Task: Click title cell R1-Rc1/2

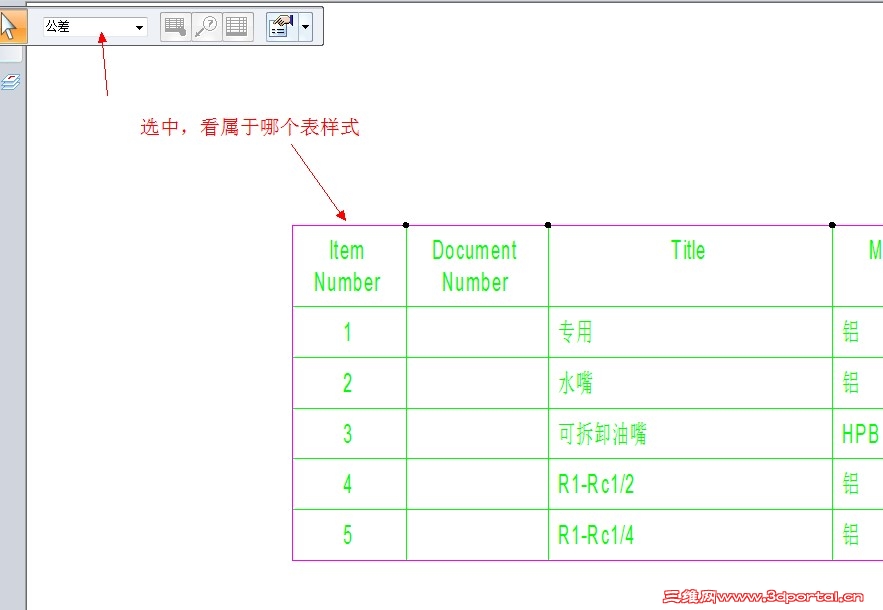Action: pos(690,484)
